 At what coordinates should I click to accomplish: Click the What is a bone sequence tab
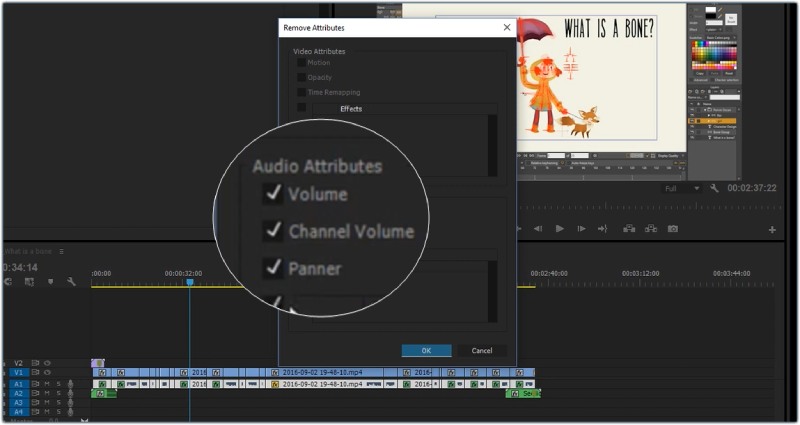[x=29, y=252]
